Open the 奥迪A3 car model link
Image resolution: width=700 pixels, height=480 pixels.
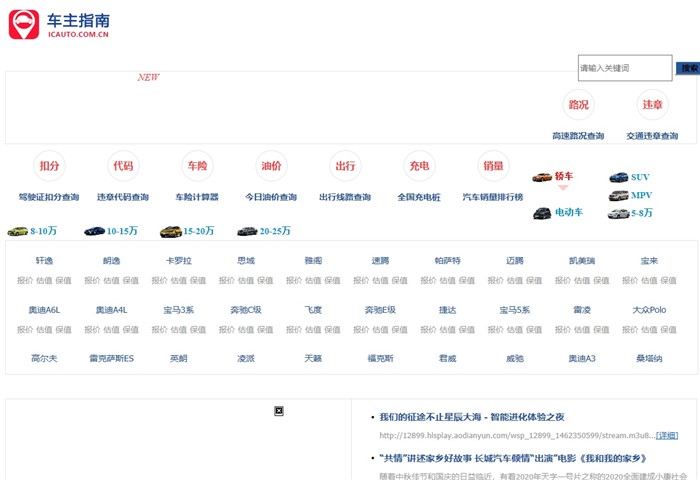[582, 358]
